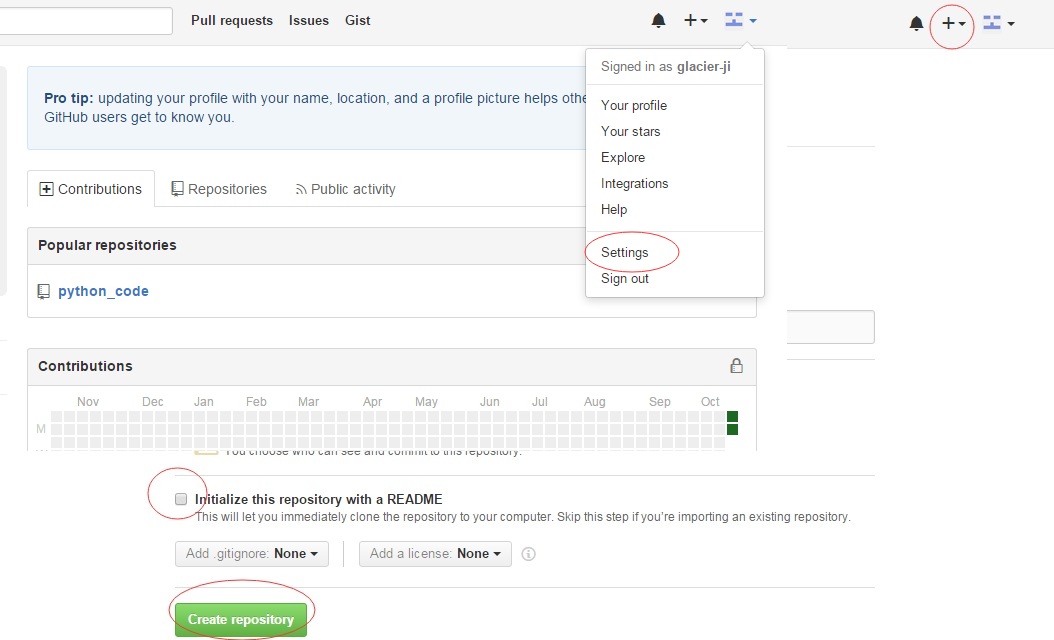Select Sign out in the user menu
The height and width of the screenshot is (640, 1054).
(x=624, y=279)
